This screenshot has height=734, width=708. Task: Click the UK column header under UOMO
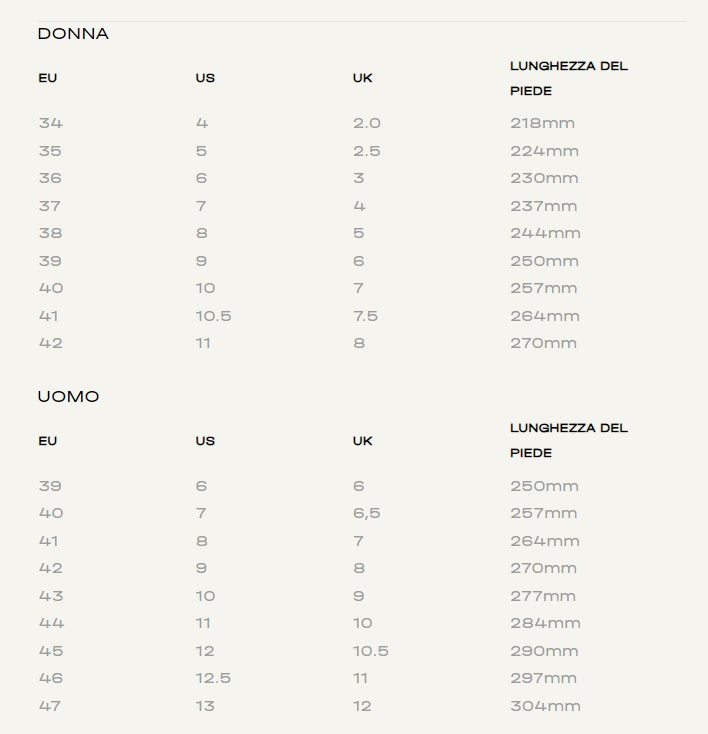362,441
